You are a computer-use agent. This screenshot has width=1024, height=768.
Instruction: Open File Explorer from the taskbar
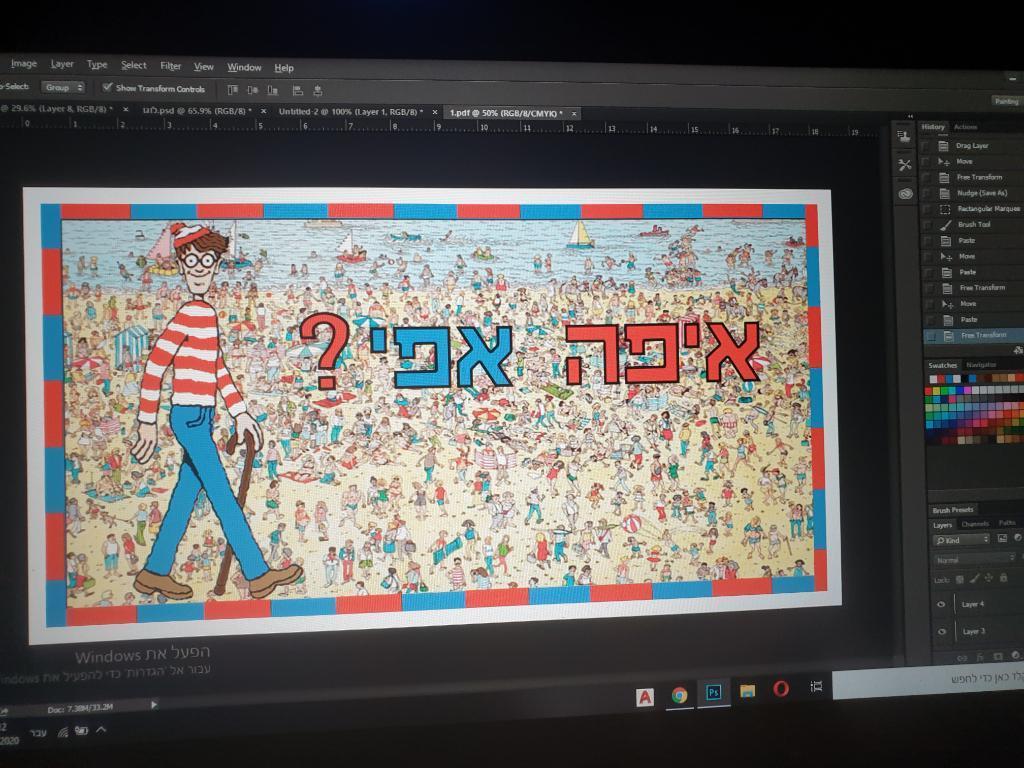point(747,690)
